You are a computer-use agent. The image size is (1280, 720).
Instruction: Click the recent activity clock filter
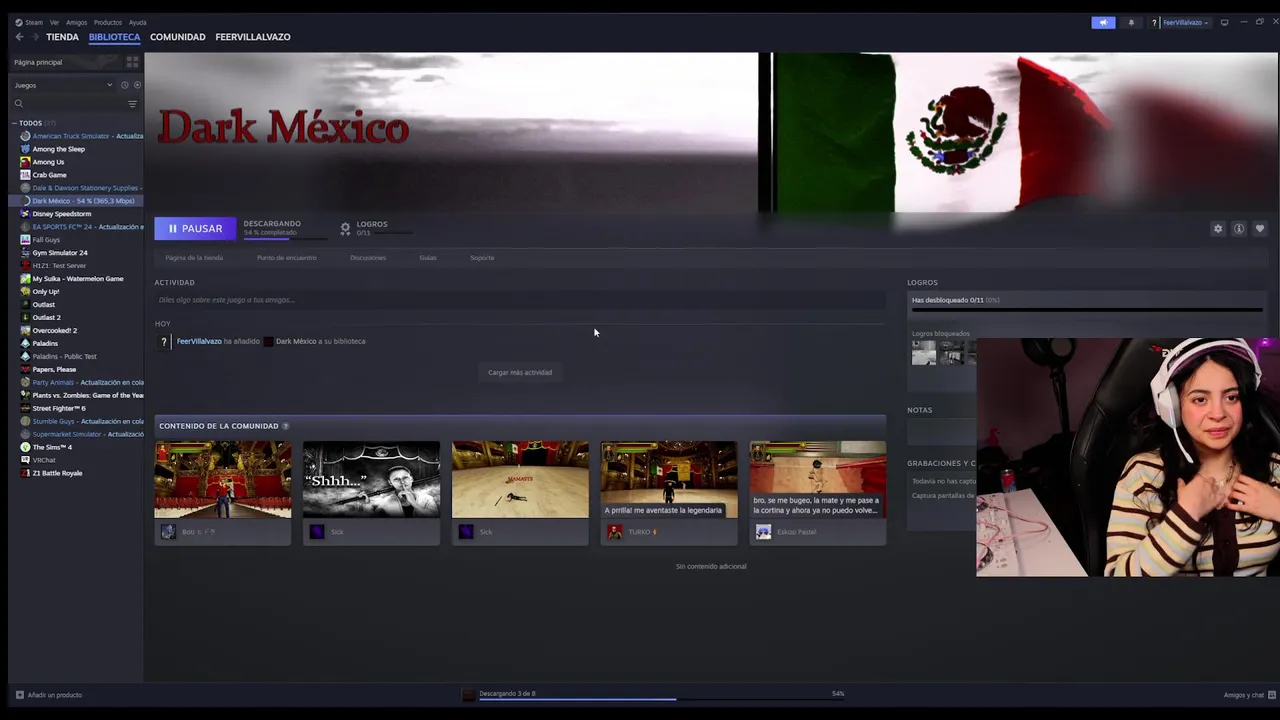coord(124,85)
